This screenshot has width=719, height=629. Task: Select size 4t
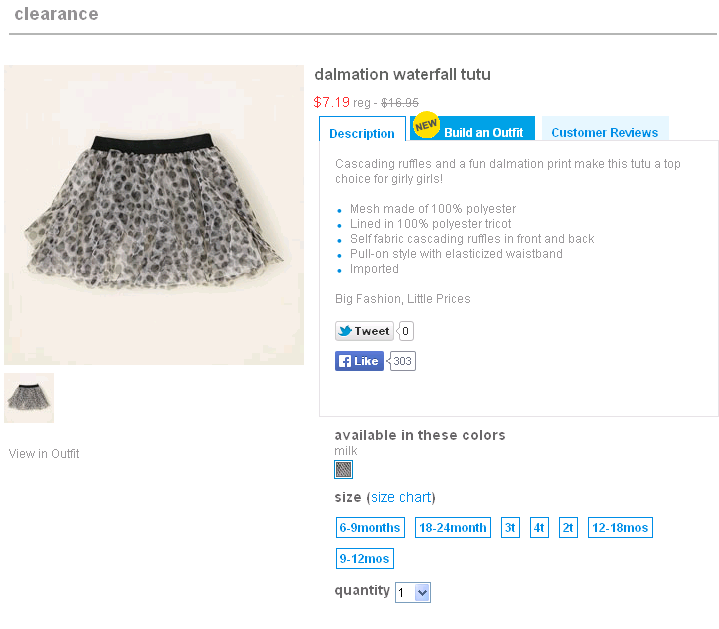539,528
